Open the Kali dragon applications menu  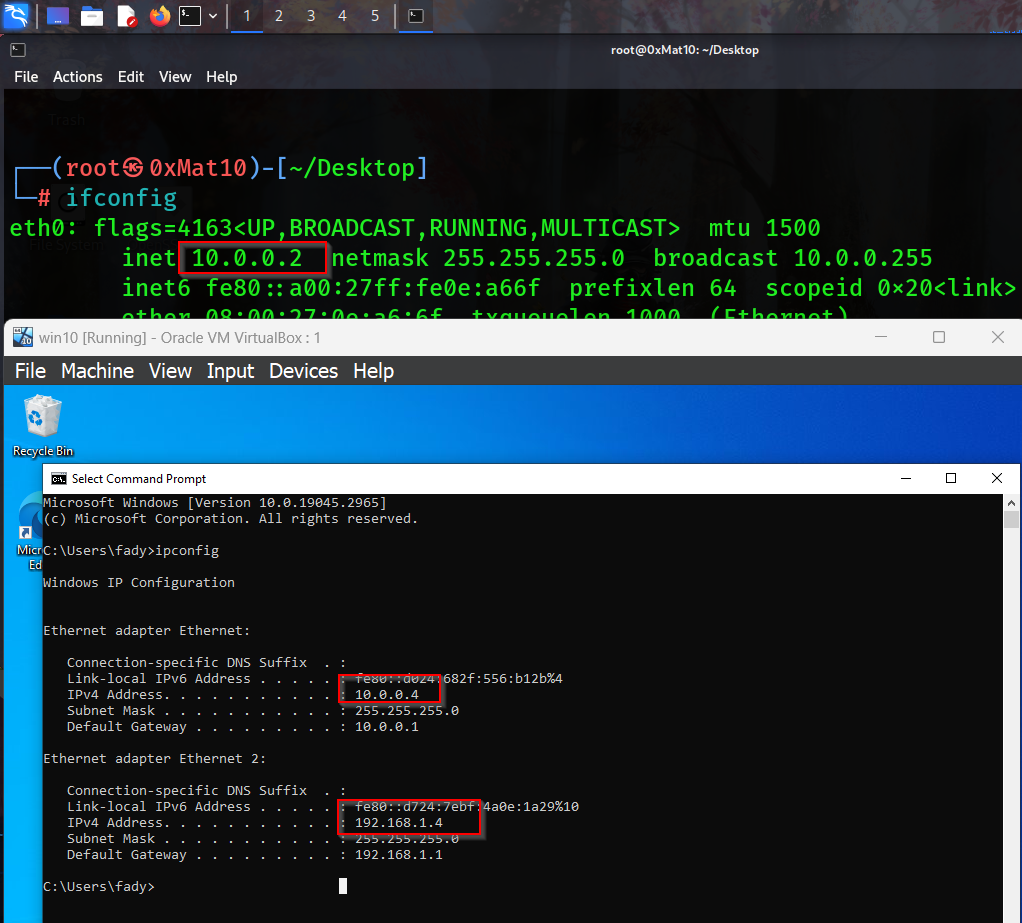(16, 16)
